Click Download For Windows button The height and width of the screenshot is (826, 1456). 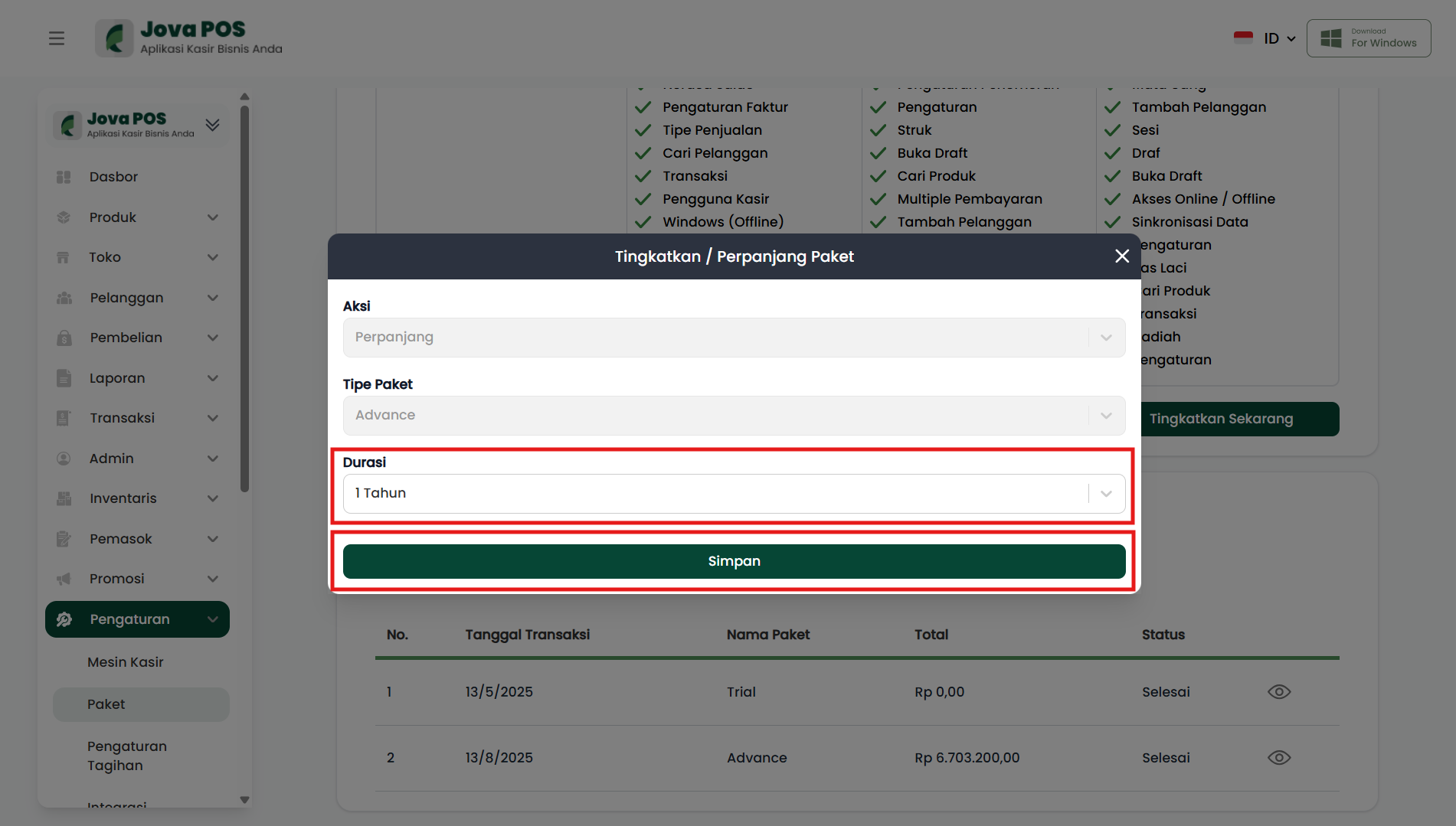click(1368, 38)
